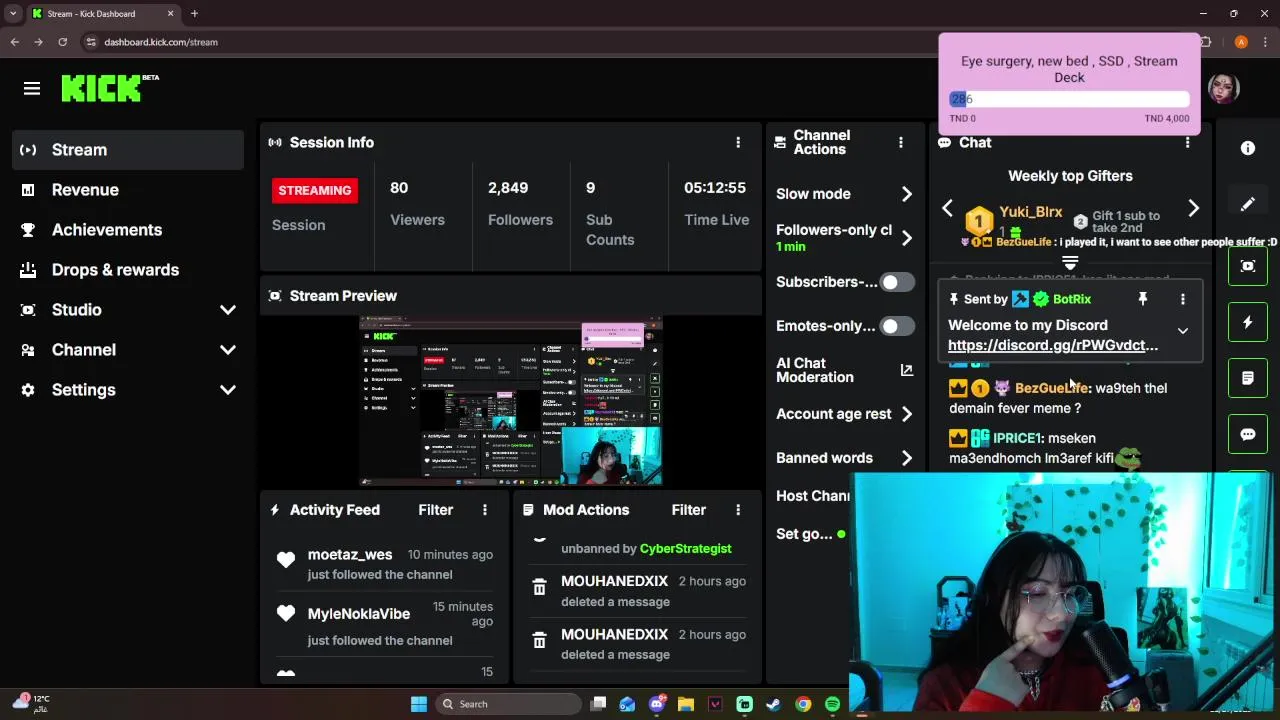1280x720 pixels.
Task: Open the hamburger navigation menu
Action: pos(32,89)
